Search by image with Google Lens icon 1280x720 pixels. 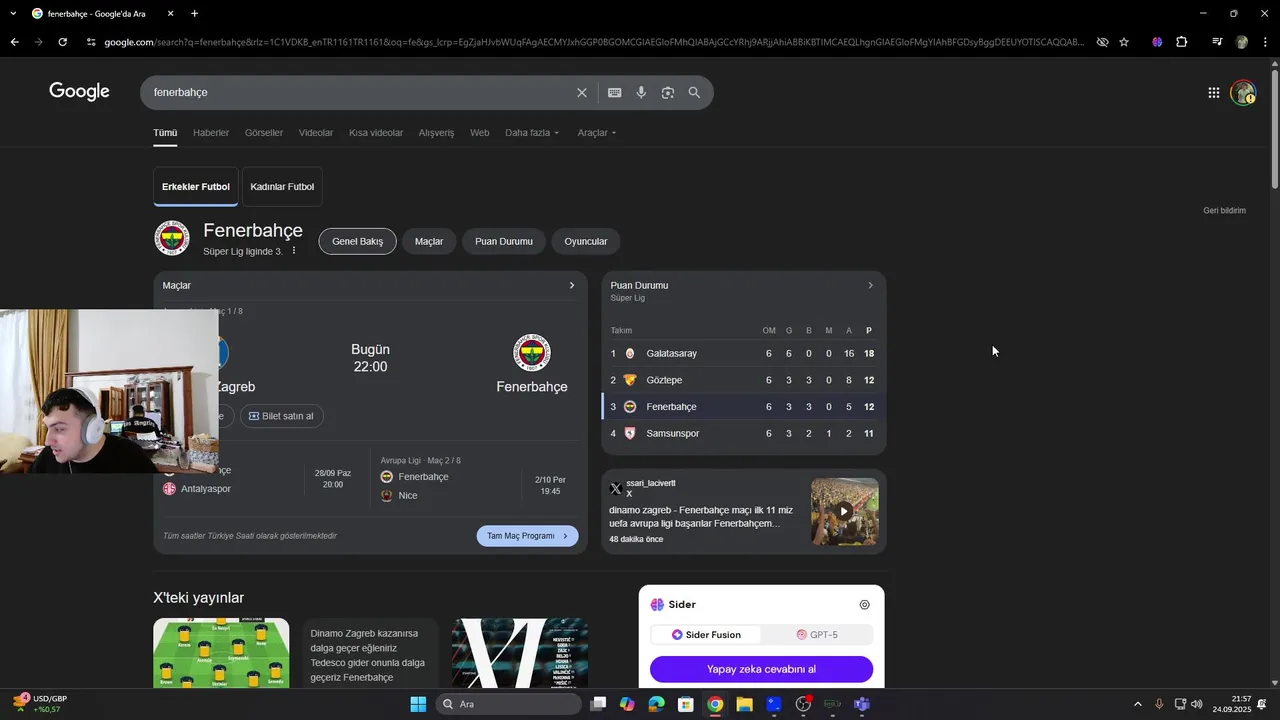[x=667, y=92]
